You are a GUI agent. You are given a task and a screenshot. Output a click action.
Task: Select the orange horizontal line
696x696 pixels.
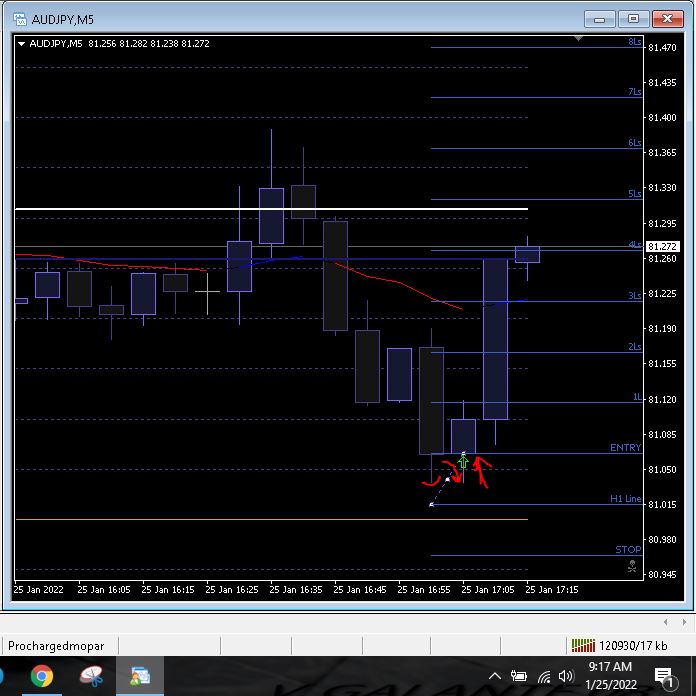coord(272,519)
